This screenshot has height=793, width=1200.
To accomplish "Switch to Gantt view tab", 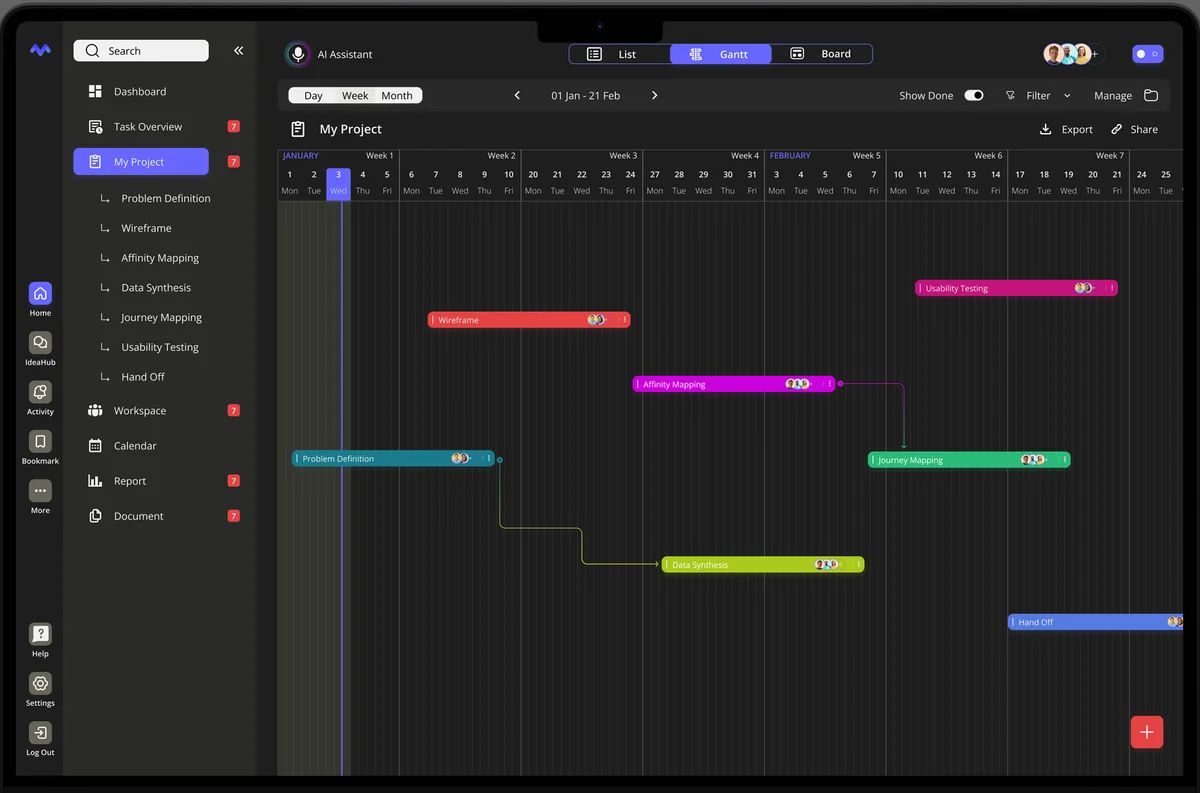I will tap(721, 54).
